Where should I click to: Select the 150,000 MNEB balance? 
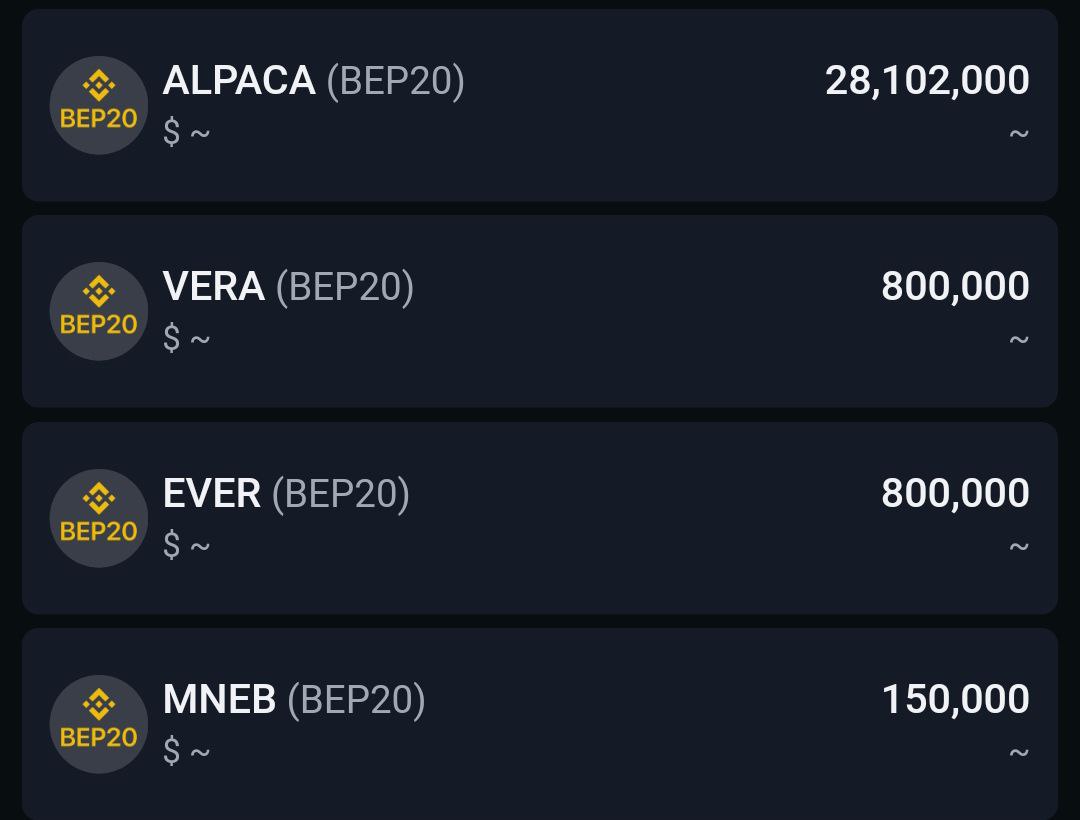pyautogui.click(x=955, y=700)
